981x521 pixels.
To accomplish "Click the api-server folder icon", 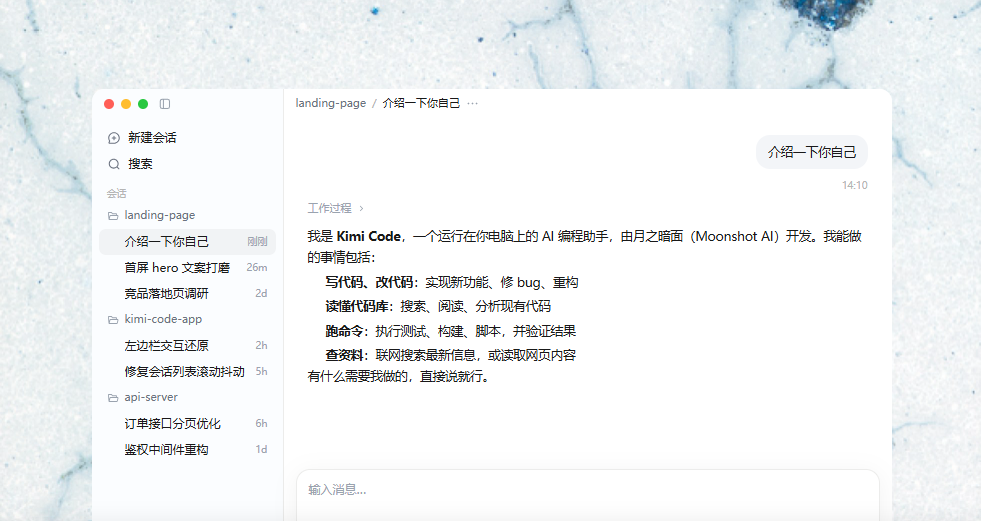I will (x=113, y=398).
